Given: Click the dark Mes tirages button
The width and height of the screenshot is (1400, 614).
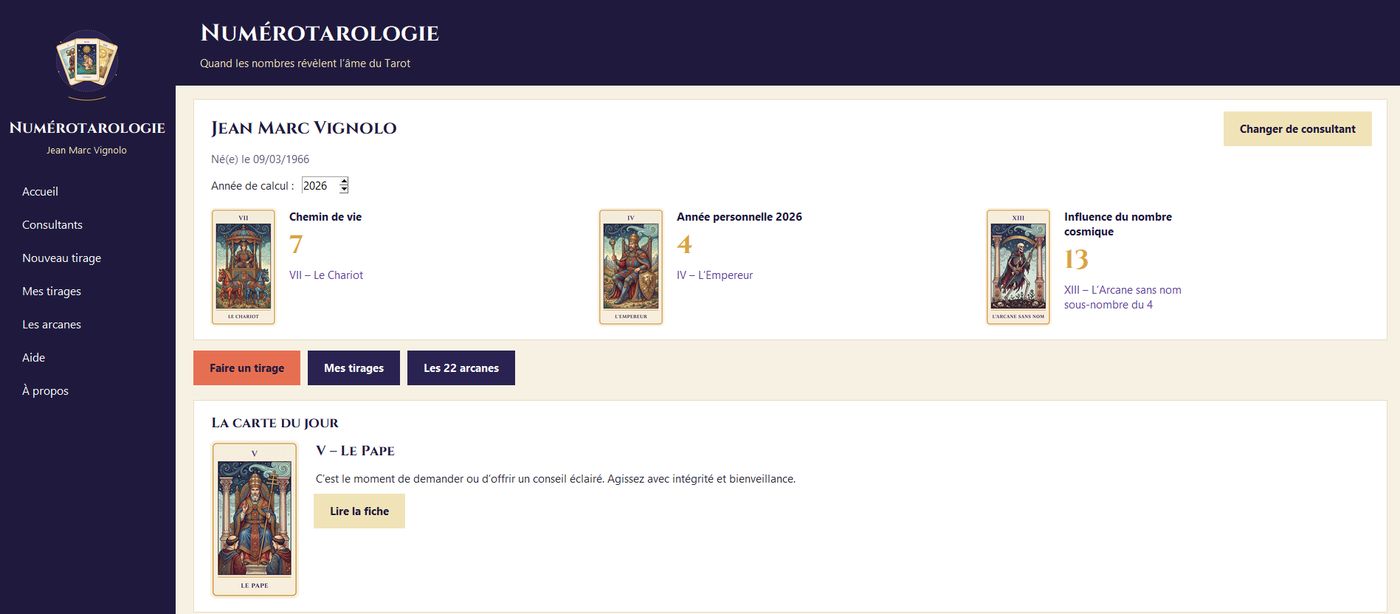Looking at the screenshot, I should coord(354,368).
